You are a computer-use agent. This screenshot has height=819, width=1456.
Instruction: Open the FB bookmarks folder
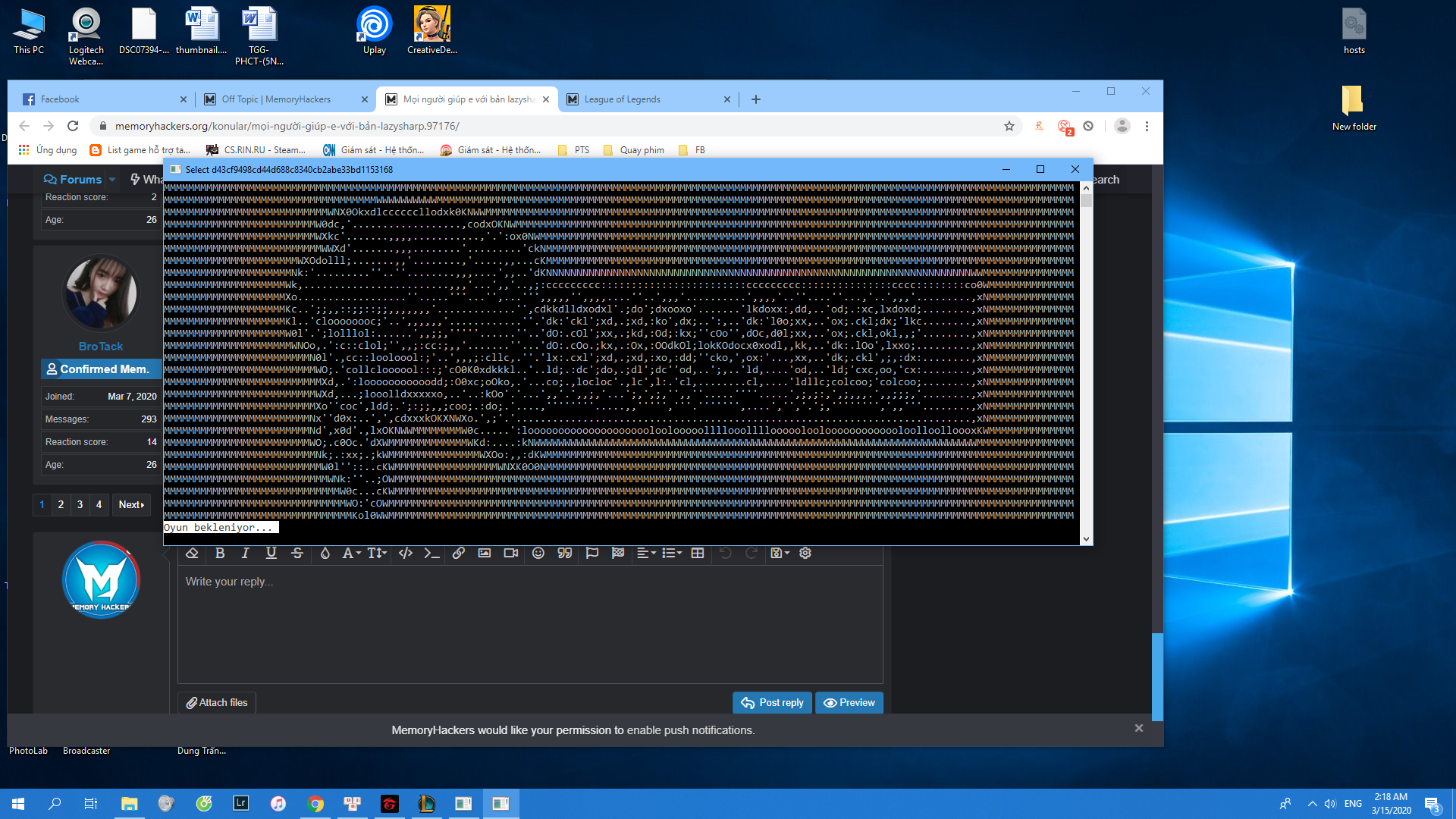(x=692, y=150)
